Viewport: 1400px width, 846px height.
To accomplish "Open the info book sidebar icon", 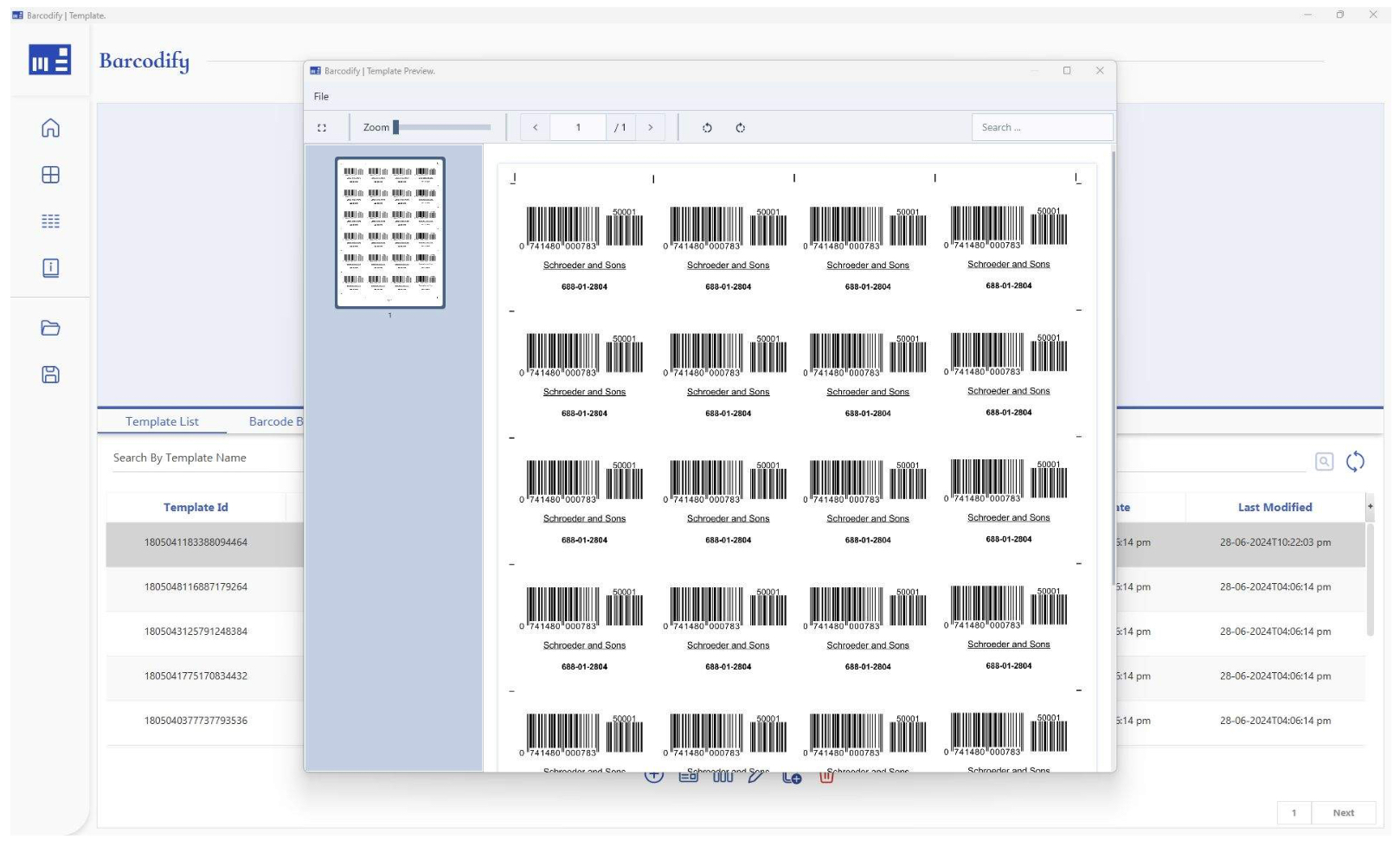I will tap(50, 268).
